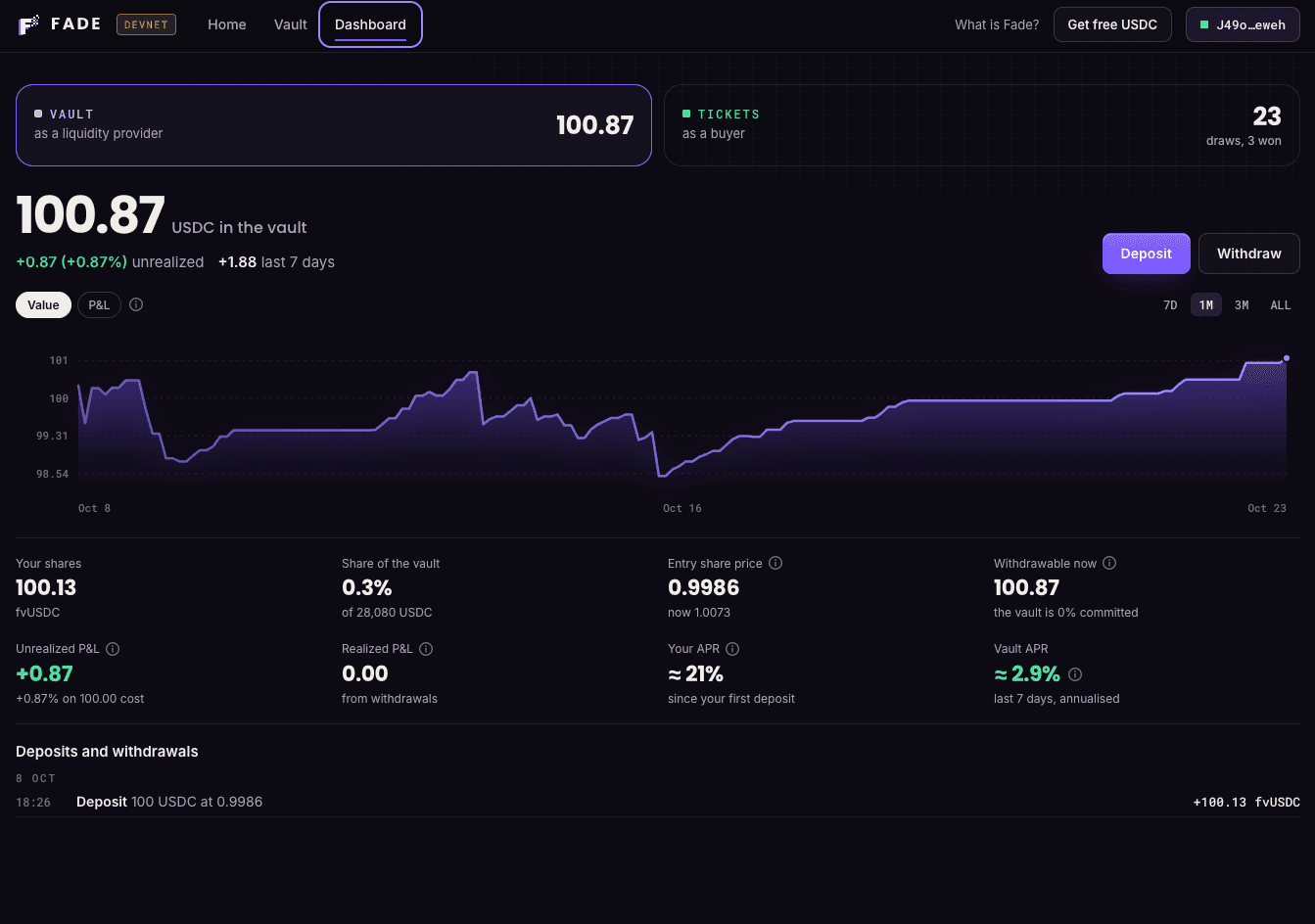Viewport: 1315px width, 924px height.
Task: Click the 0.9986 entry share price value
Action: coord(704,587)
